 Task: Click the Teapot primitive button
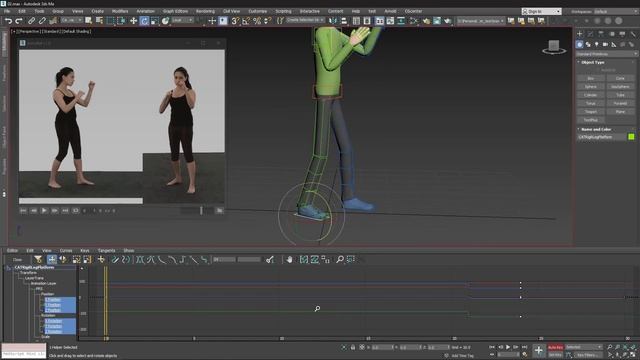[x=591, y=111]
